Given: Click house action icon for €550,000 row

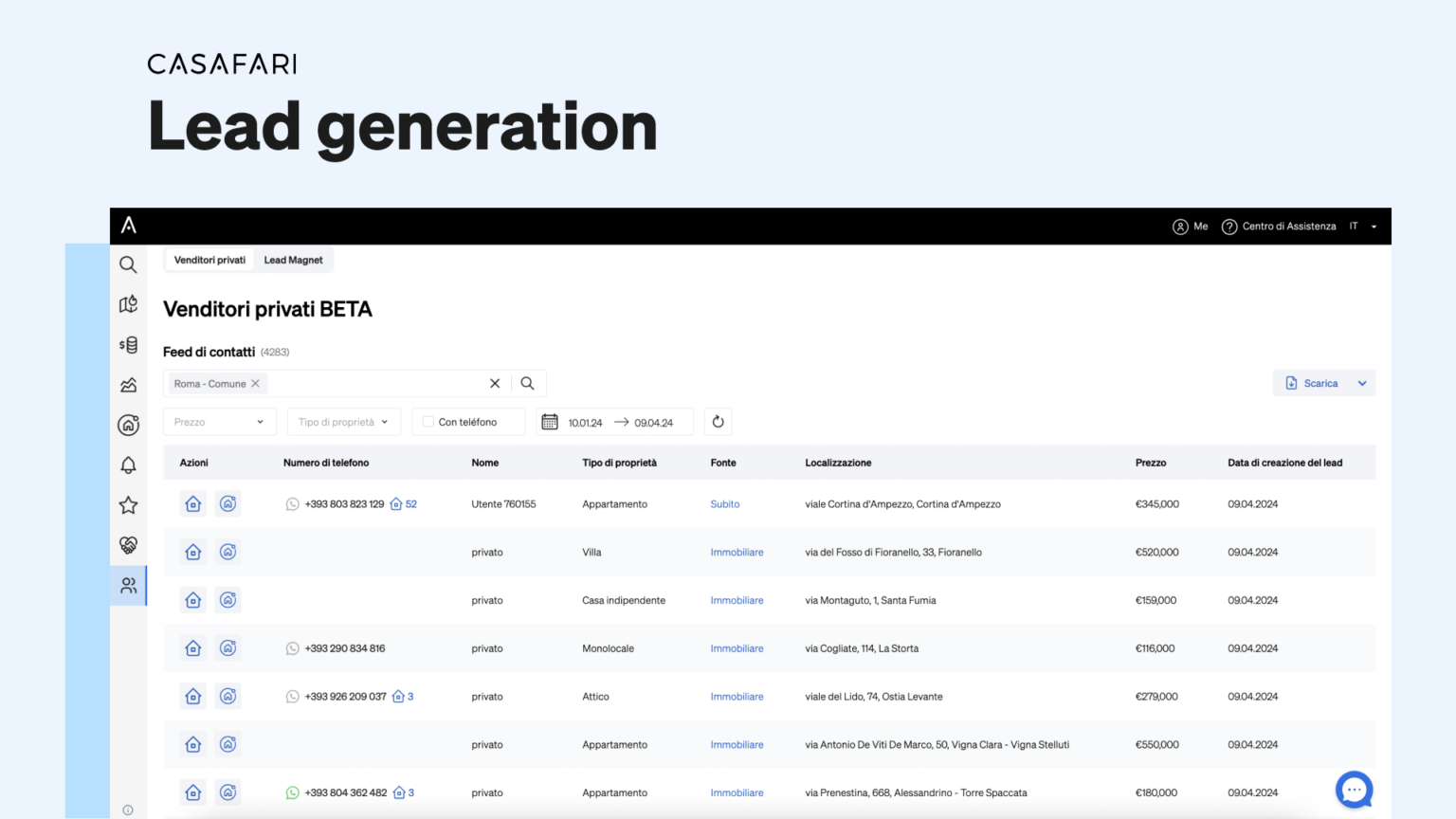Looking at the screenshot, I should [193, 744].
